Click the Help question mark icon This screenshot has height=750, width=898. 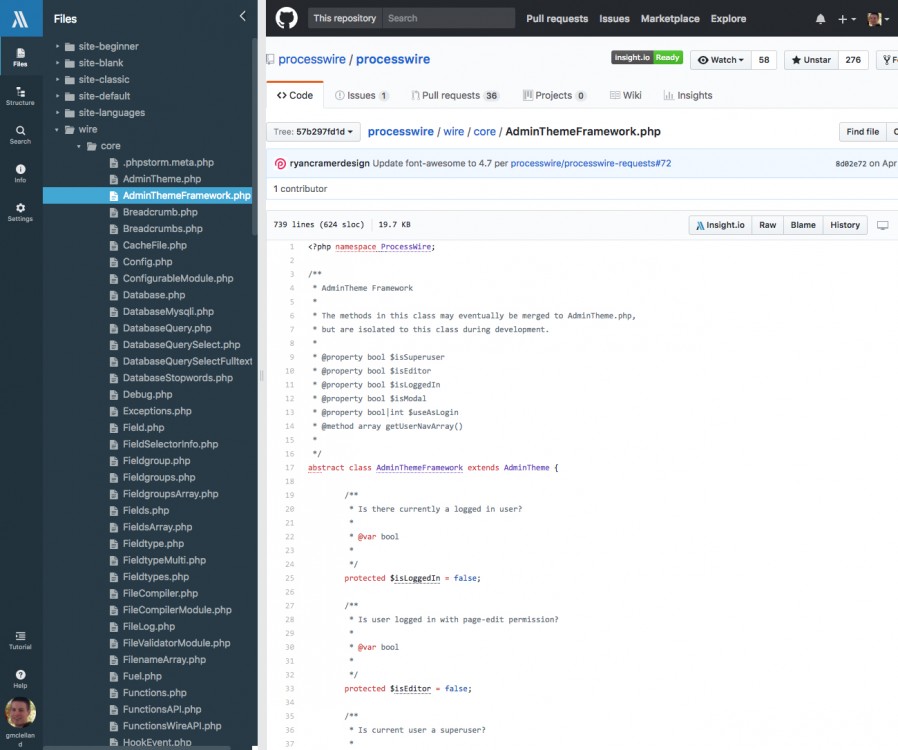click(20, 679)
